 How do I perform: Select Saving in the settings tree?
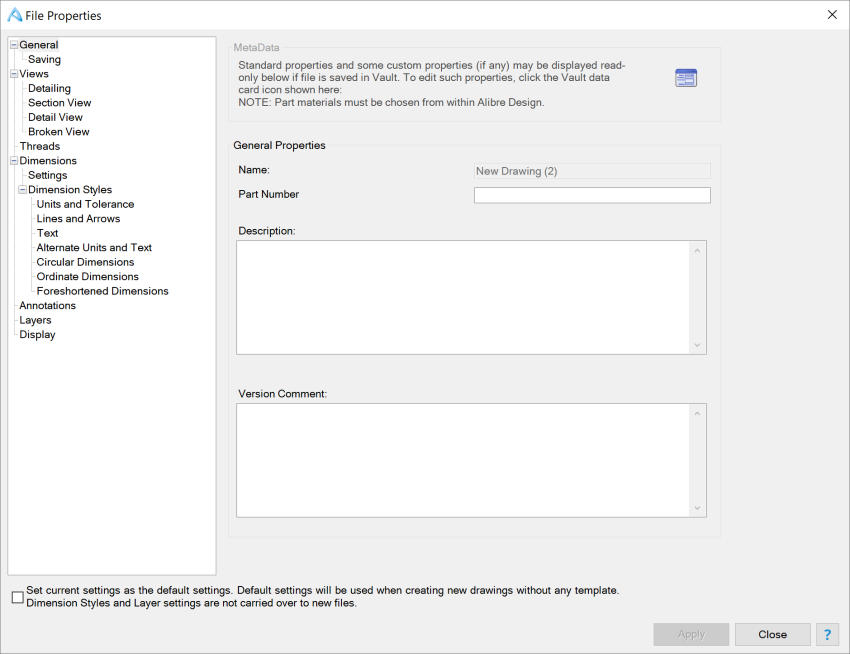(x=44, y=60)
